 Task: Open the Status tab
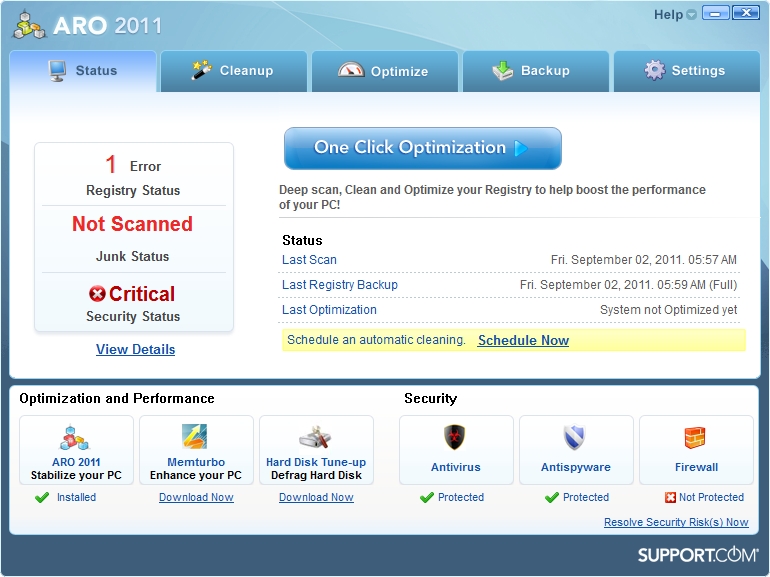coord(83,71)
